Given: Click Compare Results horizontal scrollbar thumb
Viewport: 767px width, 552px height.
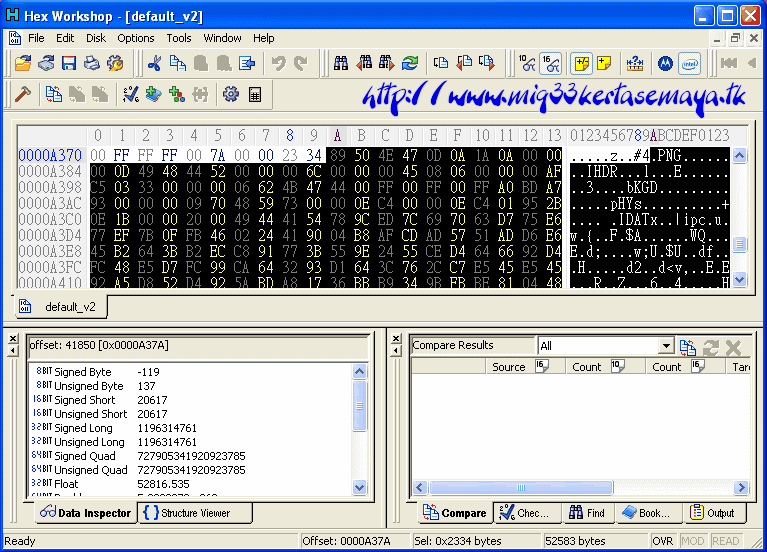Looking at the screenshot, I should (521, 487).
